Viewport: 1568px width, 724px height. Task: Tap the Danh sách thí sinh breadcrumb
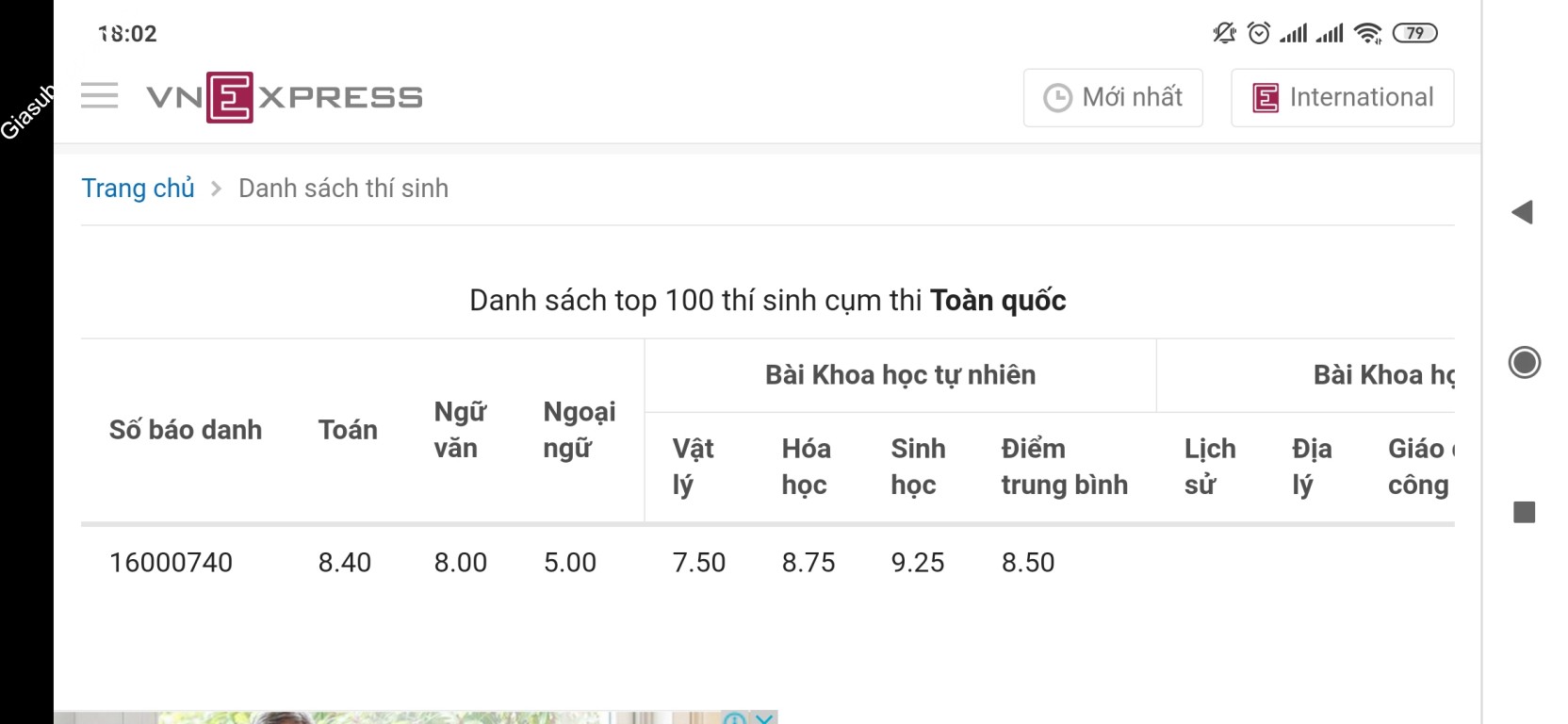point(343,189)
